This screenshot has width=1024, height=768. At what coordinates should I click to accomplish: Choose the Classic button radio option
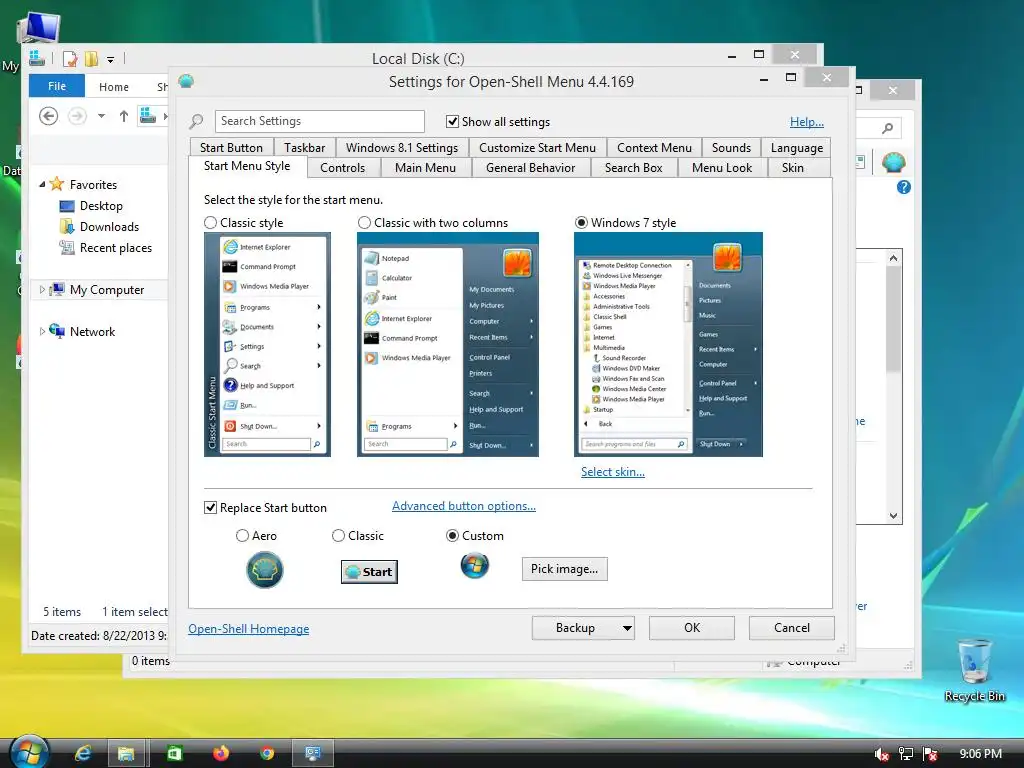[338, 536]
